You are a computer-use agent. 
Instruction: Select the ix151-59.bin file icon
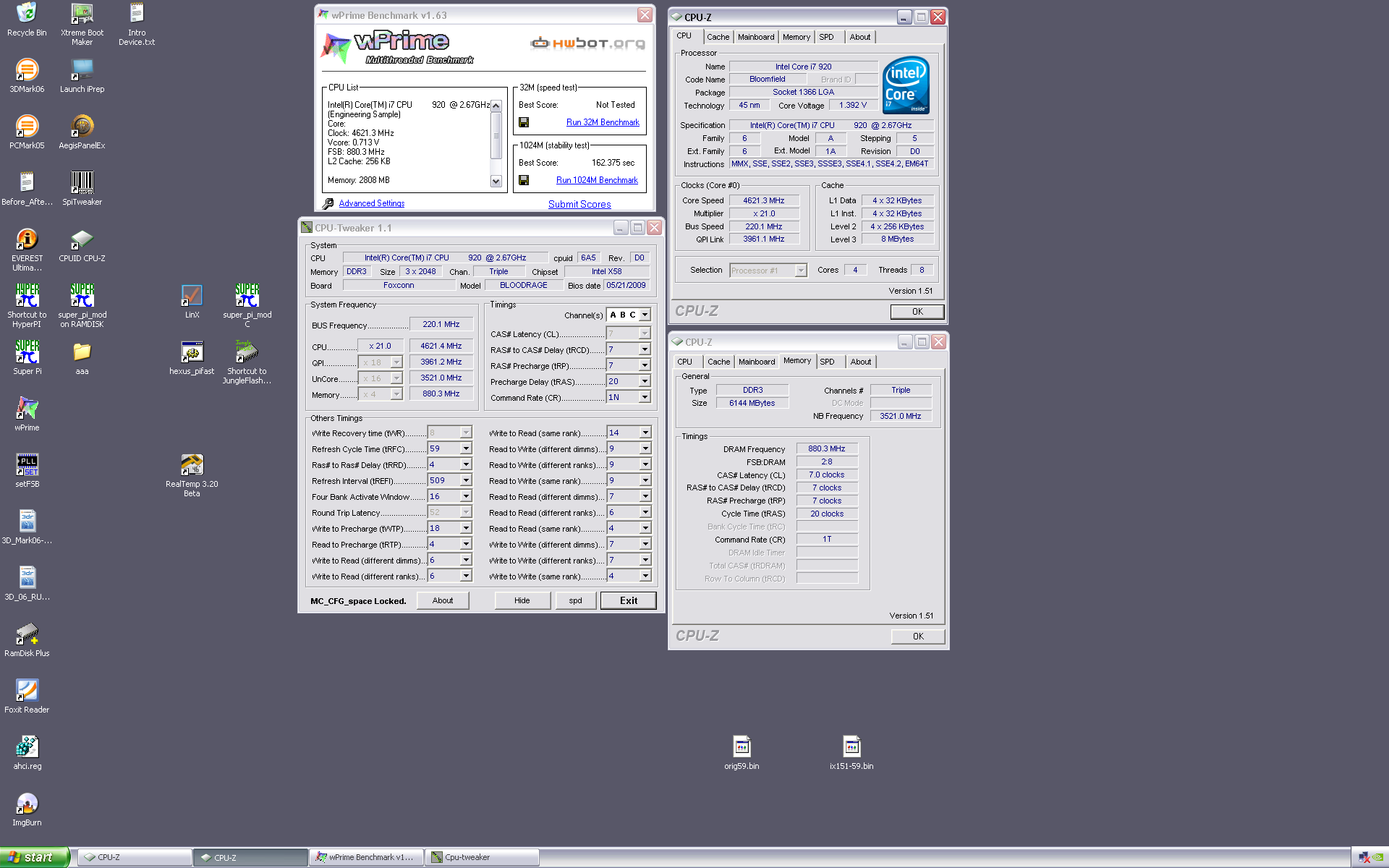[x=851, y=752]
